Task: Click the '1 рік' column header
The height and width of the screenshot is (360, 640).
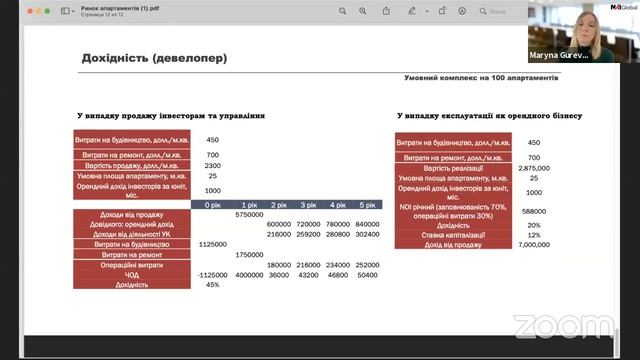Action: pyautogui.click(x=249, y=205)
